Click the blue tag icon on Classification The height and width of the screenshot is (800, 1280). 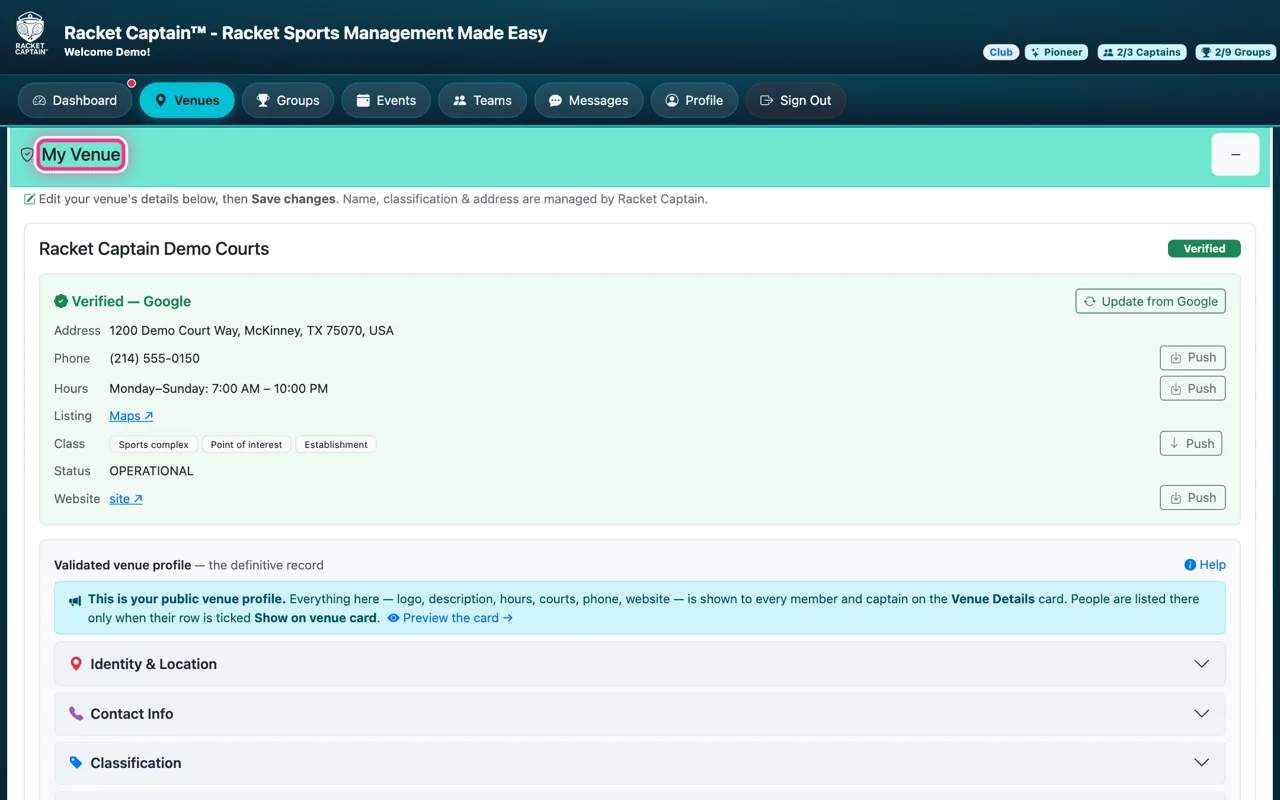(76, 763)
